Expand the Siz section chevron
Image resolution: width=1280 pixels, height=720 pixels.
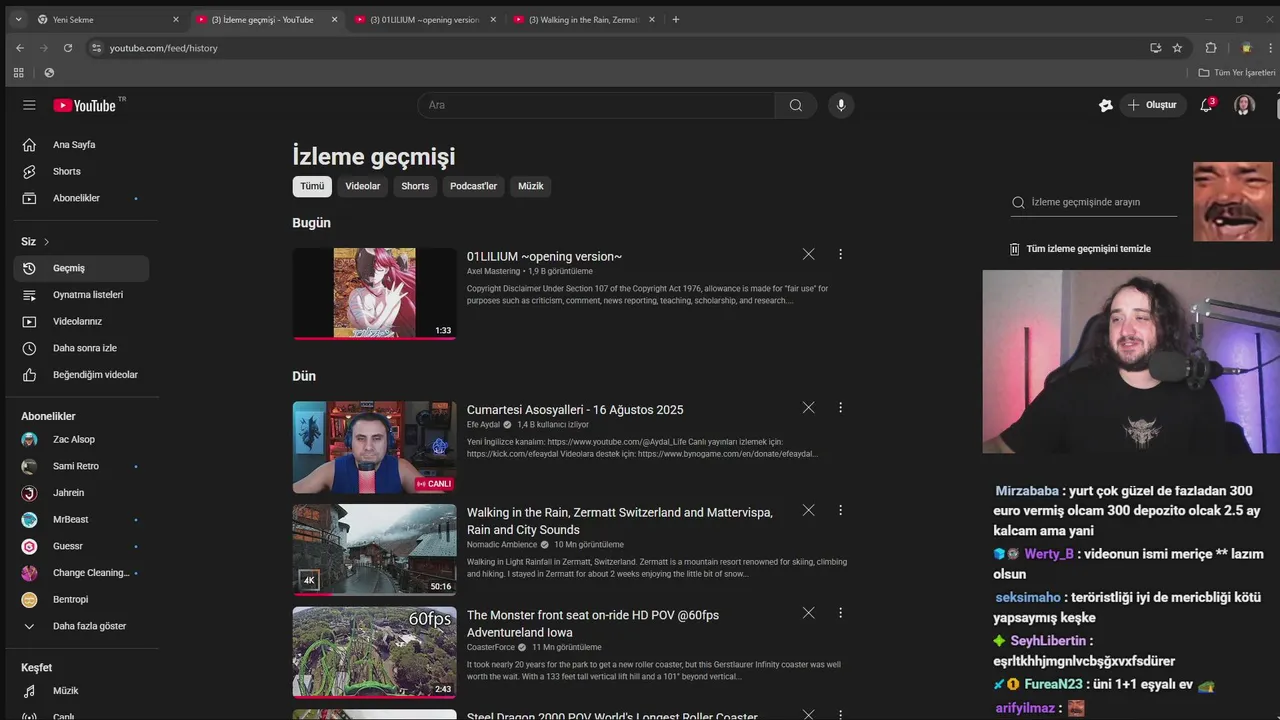point(46,242)
